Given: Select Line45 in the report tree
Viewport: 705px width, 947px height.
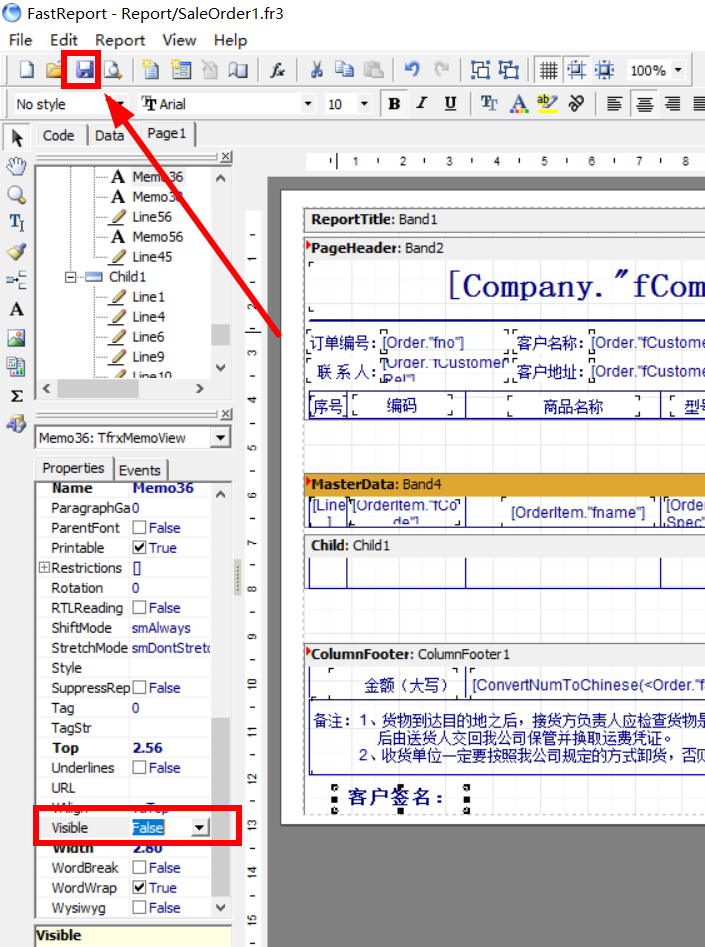Looking at the screenshot, I should click(152, 257).
